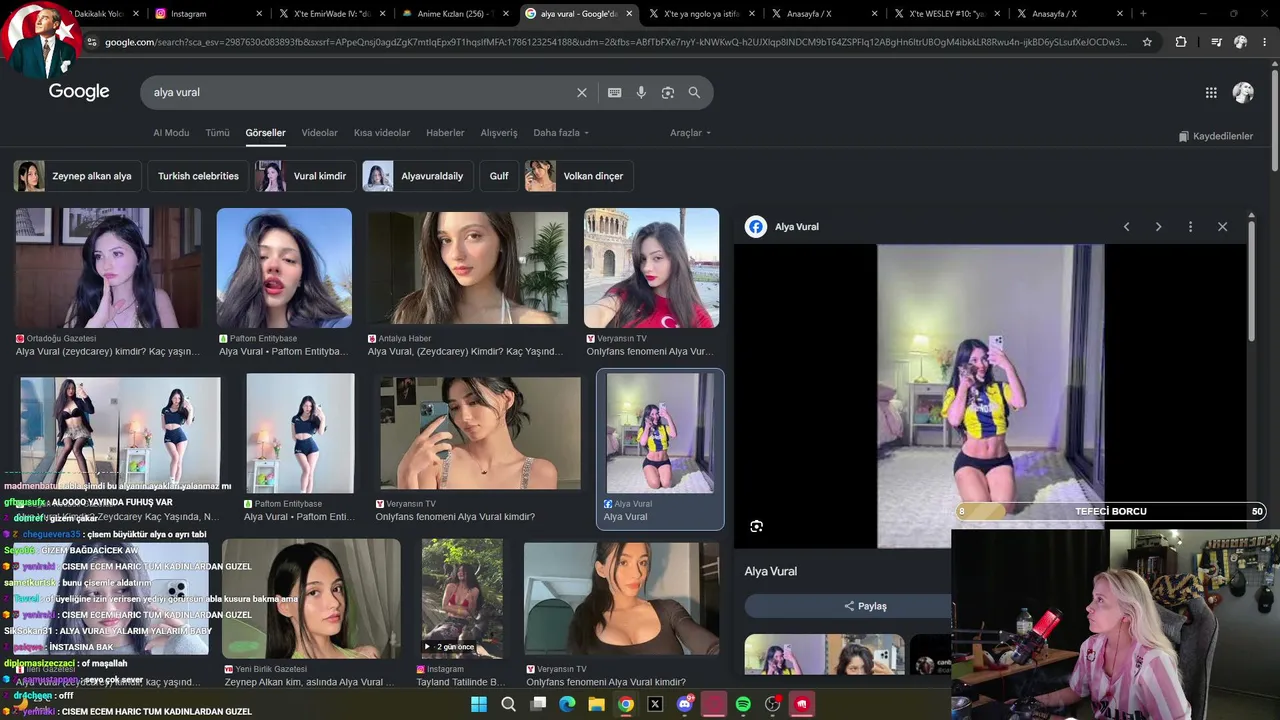The width and height of the screenshot is (1280, 720).
Task: Click the 'TEFECİ BORCU' progress bar overlay
Action: pos(1110,511)
